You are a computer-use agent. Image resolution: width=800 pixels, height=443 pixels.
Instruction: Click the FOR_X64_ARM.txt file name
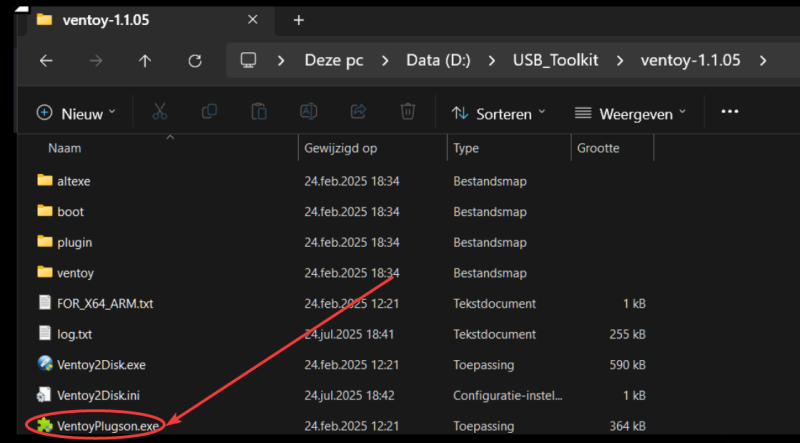pyautogui.click(x=105, y=304)
